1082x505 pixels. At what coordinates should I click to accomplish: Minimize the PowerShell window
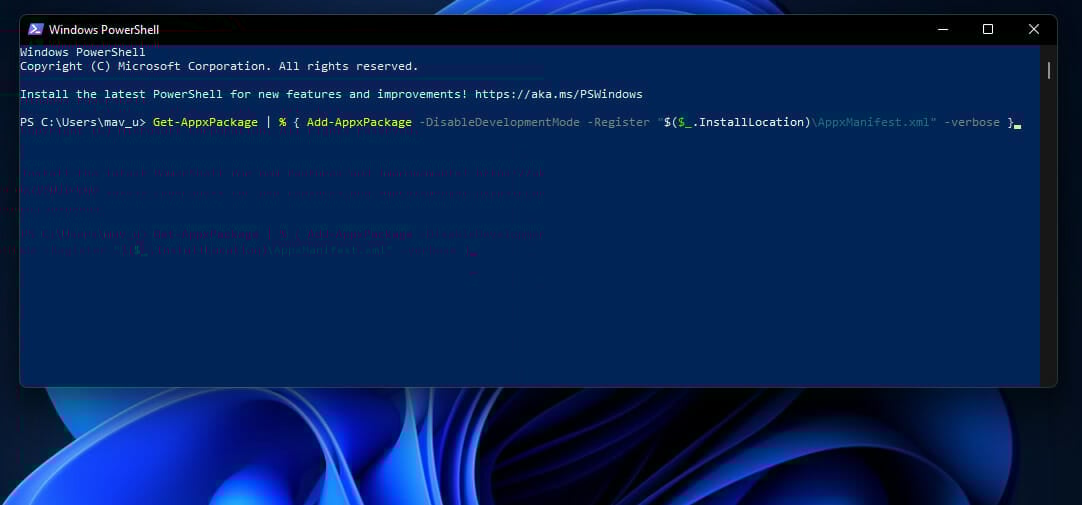pyautogui.click(x=943, y=29)
